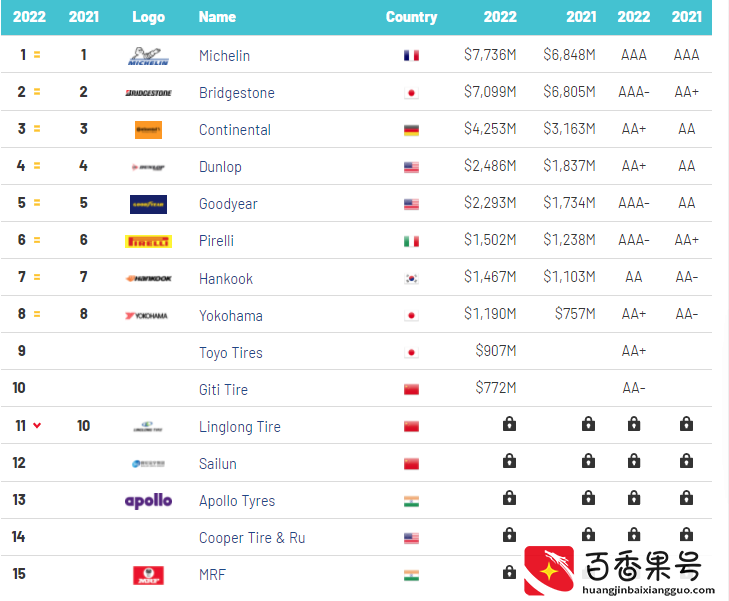Screen dimensions: 729x601
Task: Click the blue Goodyear logo
Action: (x=148, y=204)
